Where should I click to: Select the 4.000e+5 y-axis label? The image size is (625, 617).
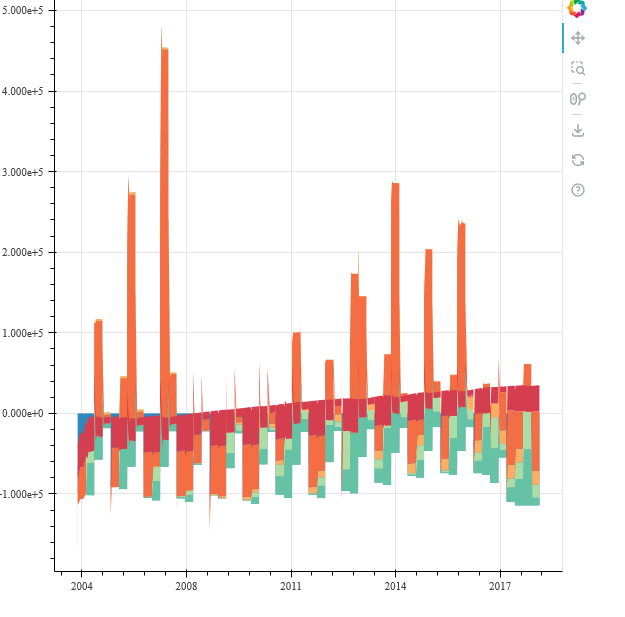[x=22, y=91]
